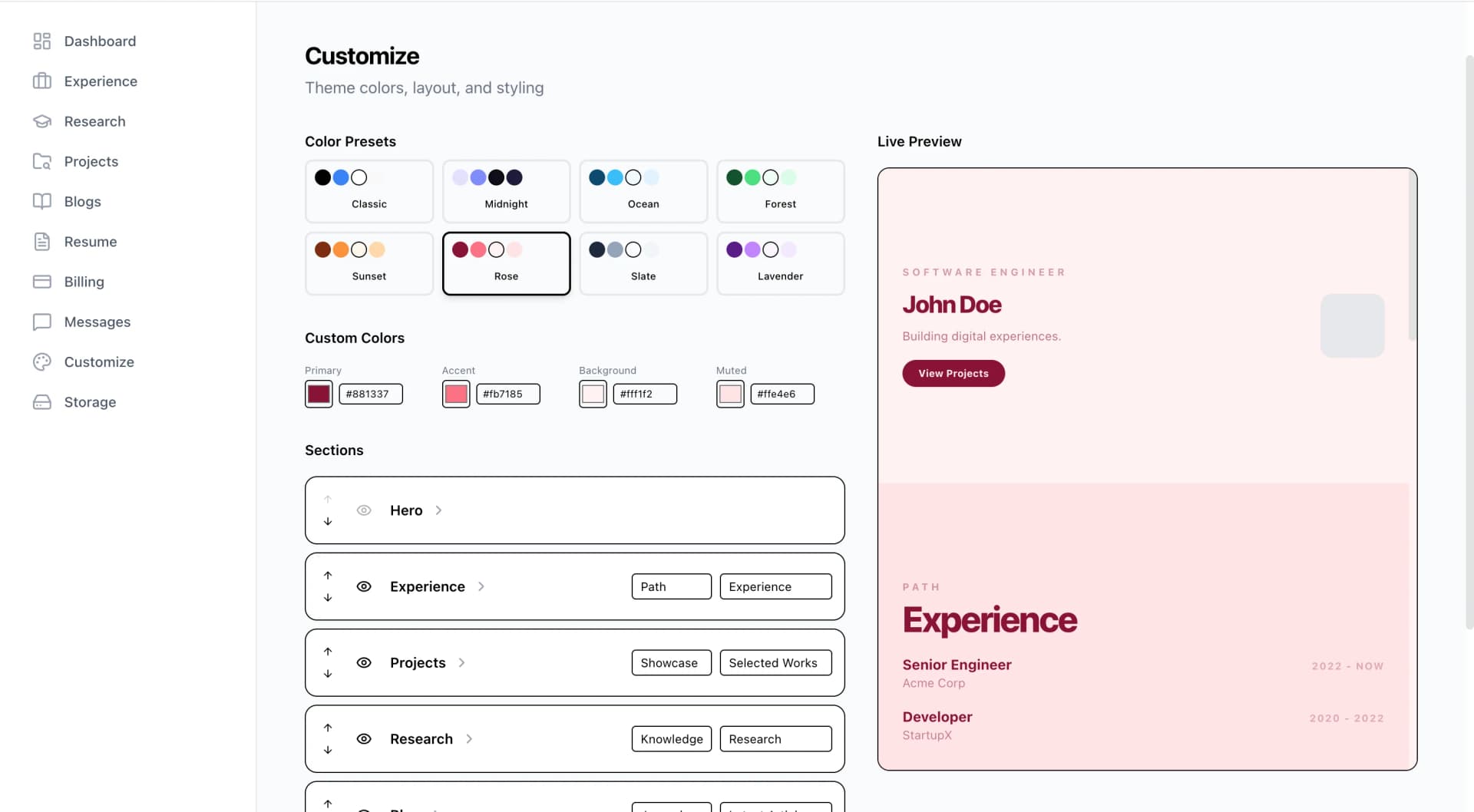Open the Customize menu entry

click(x=98, y=361)
